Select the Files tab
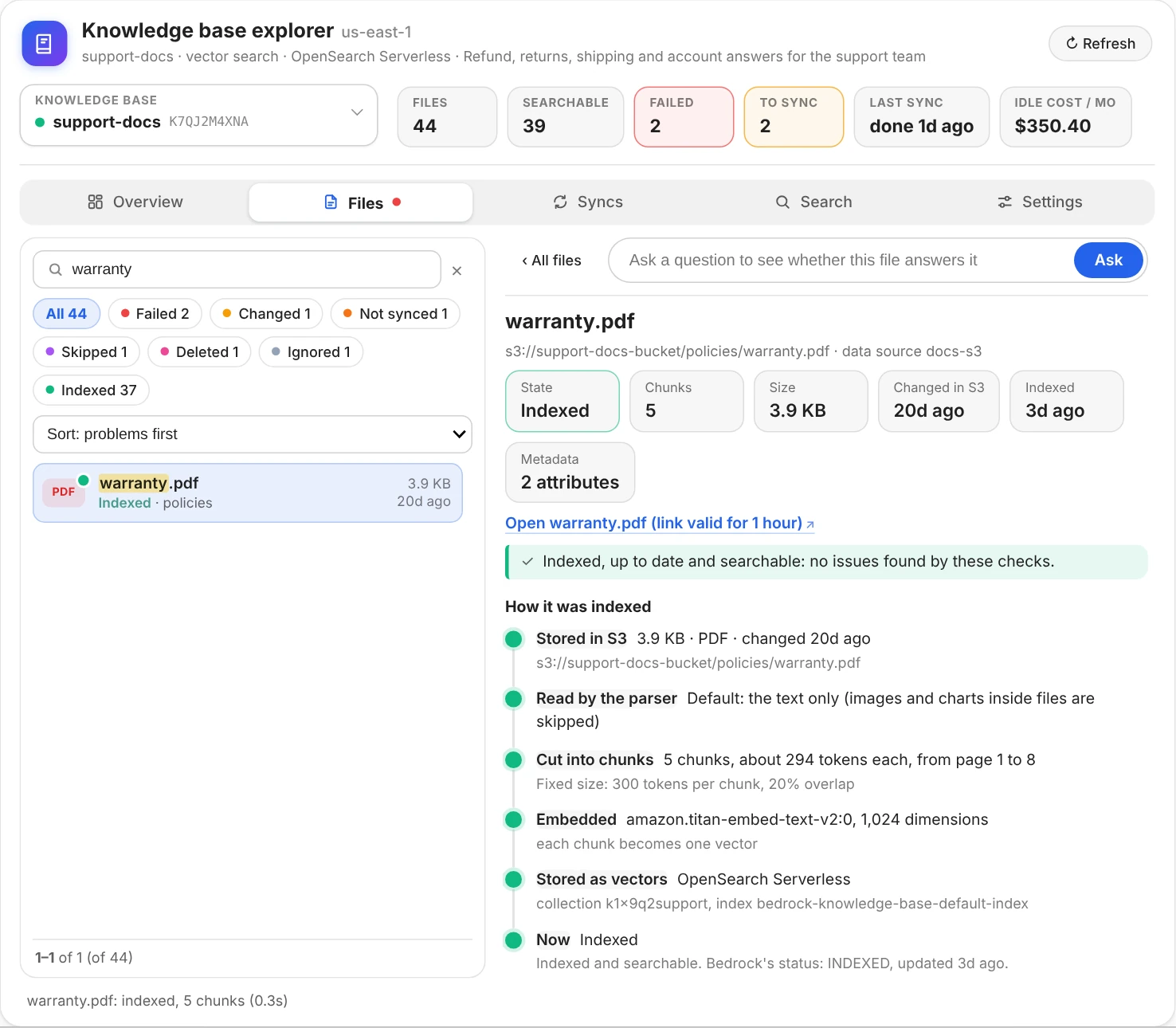 point(361,202)
